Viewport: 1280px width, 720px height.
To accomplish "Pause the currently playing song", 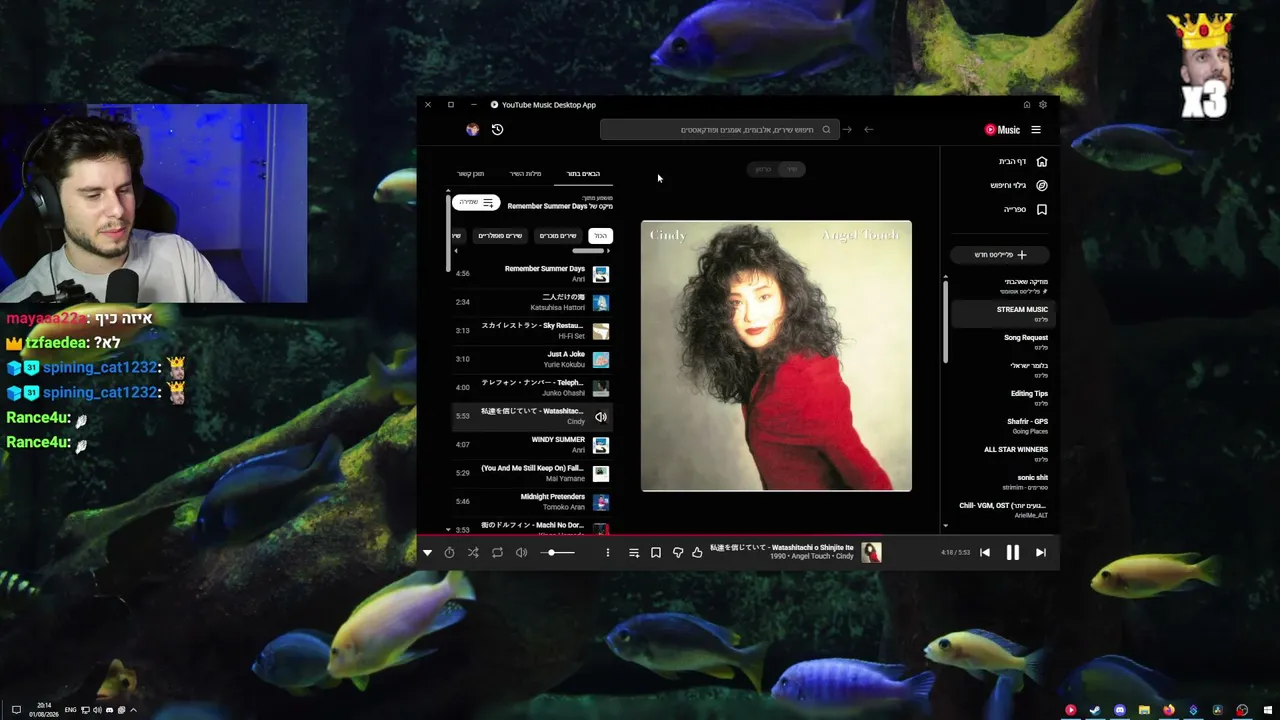I will (x=1012, y=552).
